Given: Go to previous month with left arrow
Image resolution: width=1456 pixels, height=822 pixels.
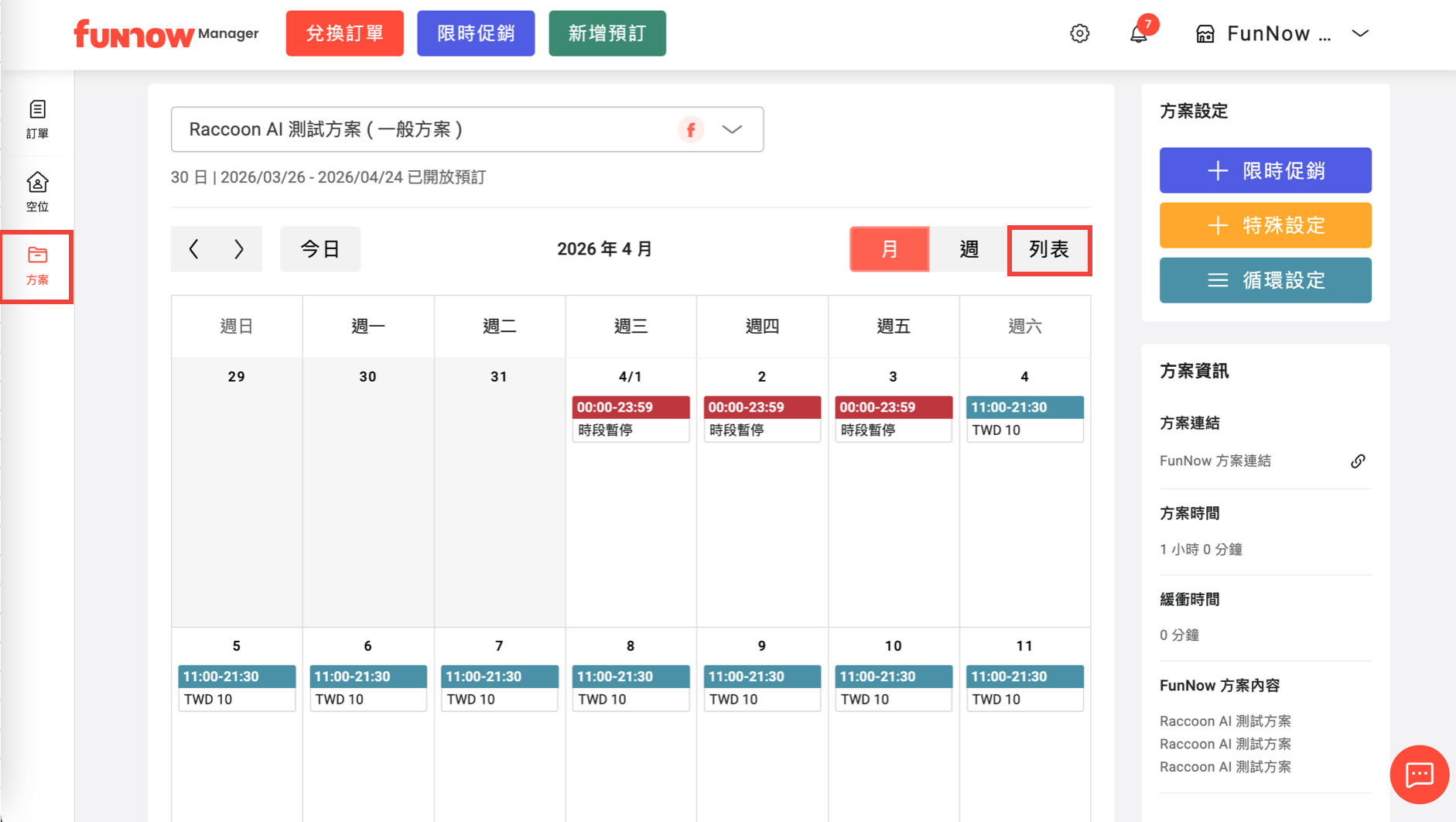Looking at the screenshot, I should click(194, 249).
